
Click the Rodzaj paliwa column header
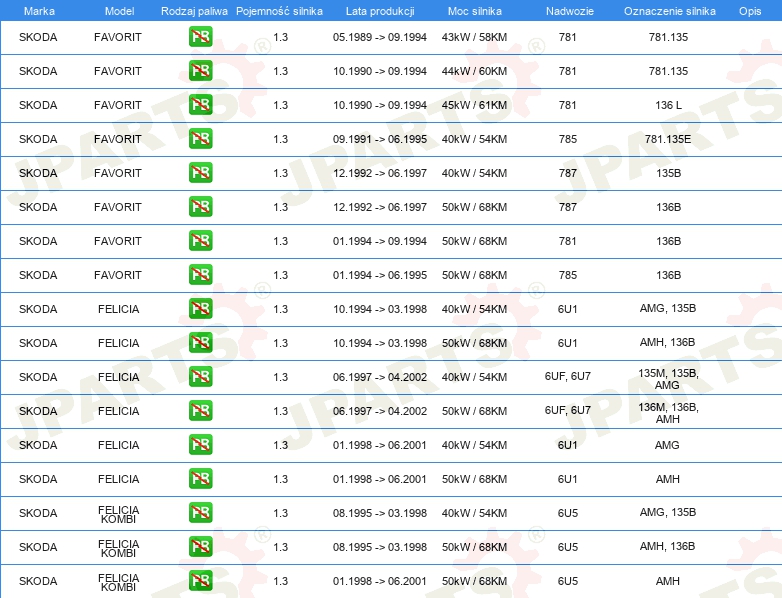coord(194,11)
